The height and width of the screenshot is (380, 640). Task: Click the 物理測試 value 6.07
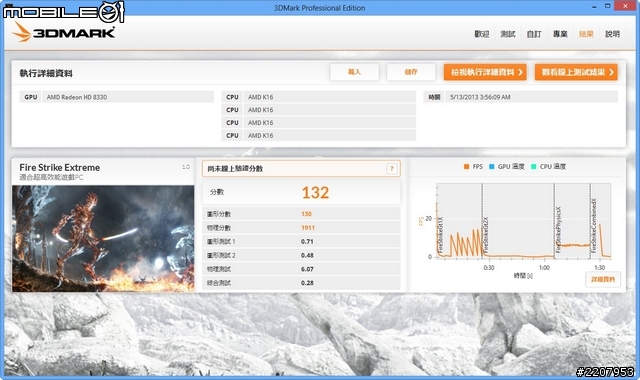tap(307, 269)
